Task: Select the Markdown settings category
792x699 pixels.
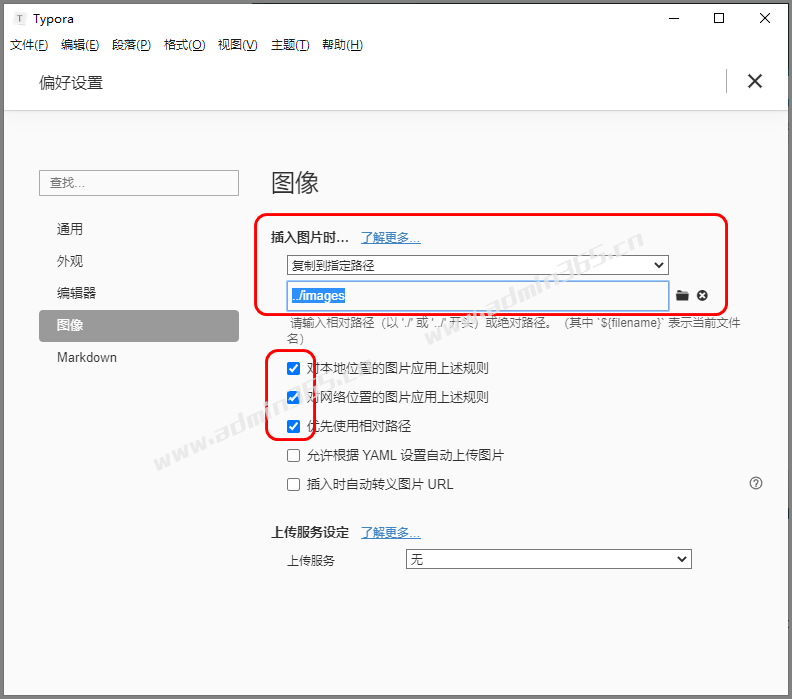Action: tap(139, 358)
